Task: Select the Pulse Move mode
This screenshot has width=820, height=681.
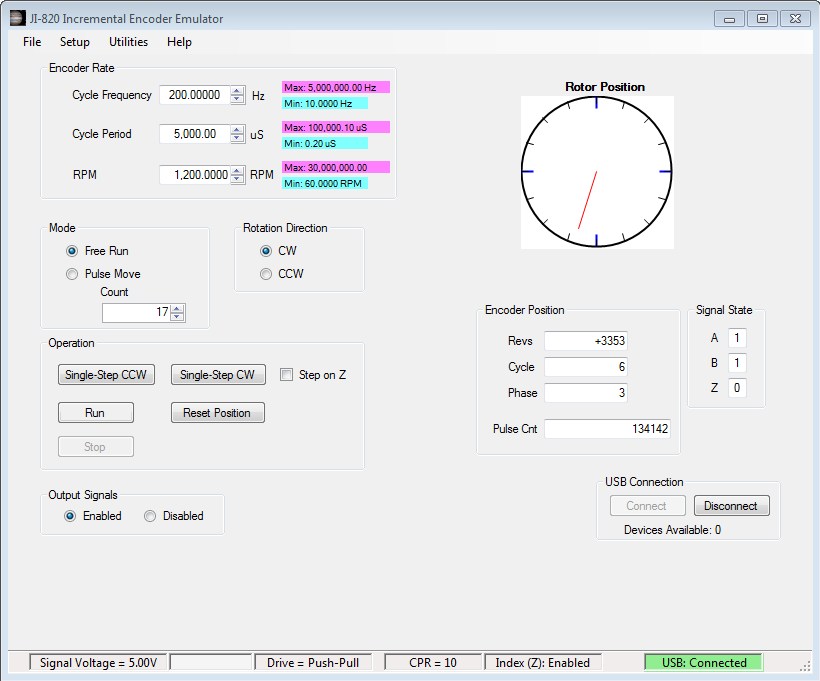Action: coord(72,273)
